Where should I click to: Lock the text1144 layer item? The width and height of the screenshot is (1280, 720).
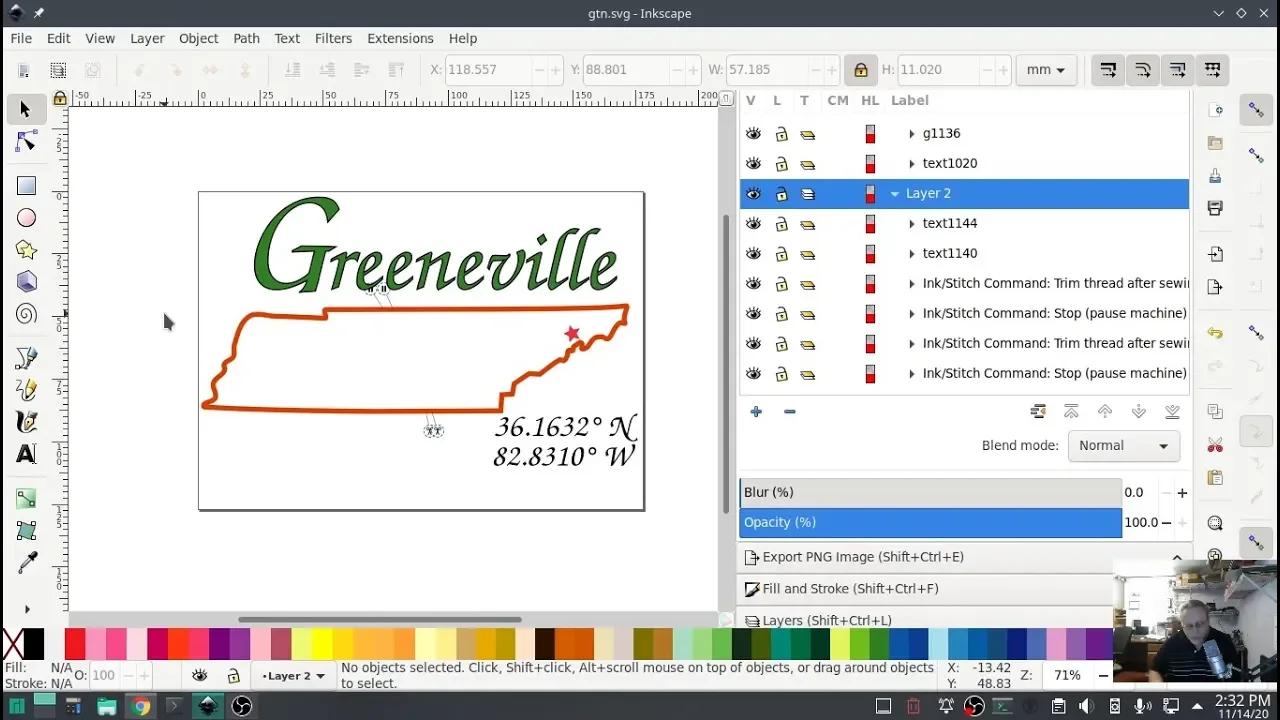[x=781, y=223]
